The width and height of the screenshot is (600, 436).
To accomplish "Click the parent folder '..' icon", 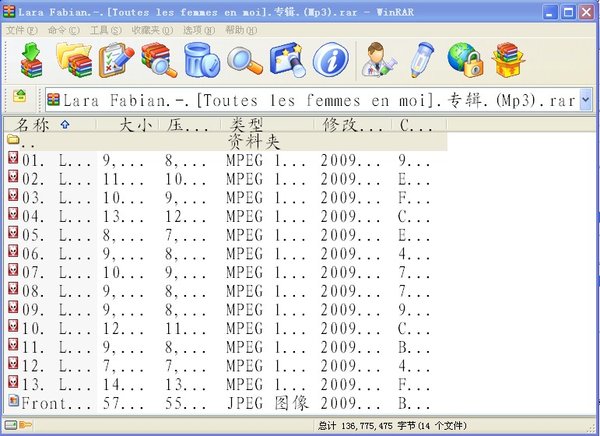I will pyautogui.click(x=13, y=139).
